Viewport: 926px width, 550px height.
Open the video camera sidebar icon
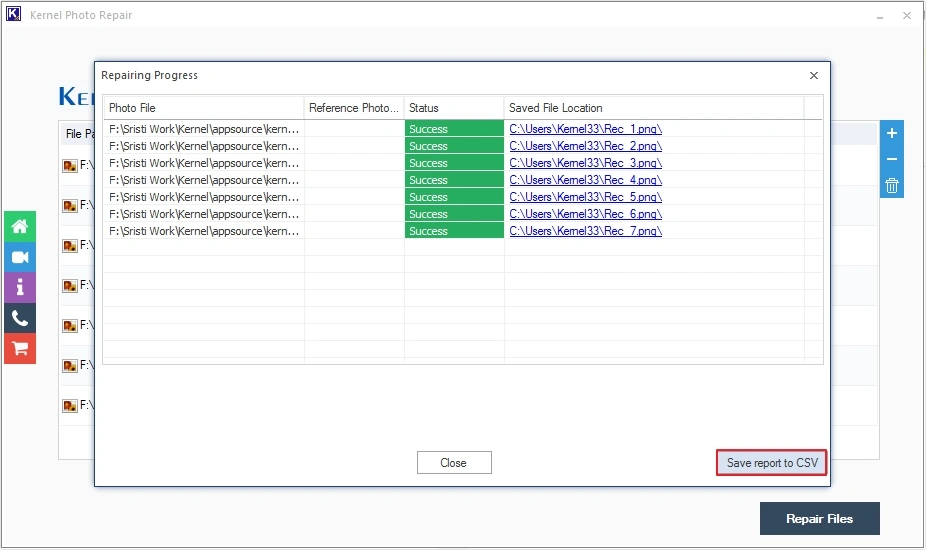(x=20, y=257)
